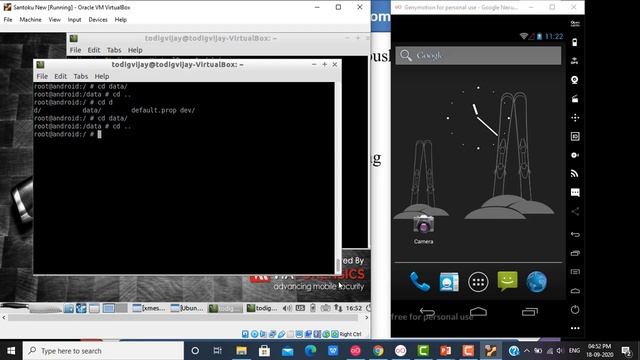Open VirtualBox Devices menu

click(x=98, y=20)
